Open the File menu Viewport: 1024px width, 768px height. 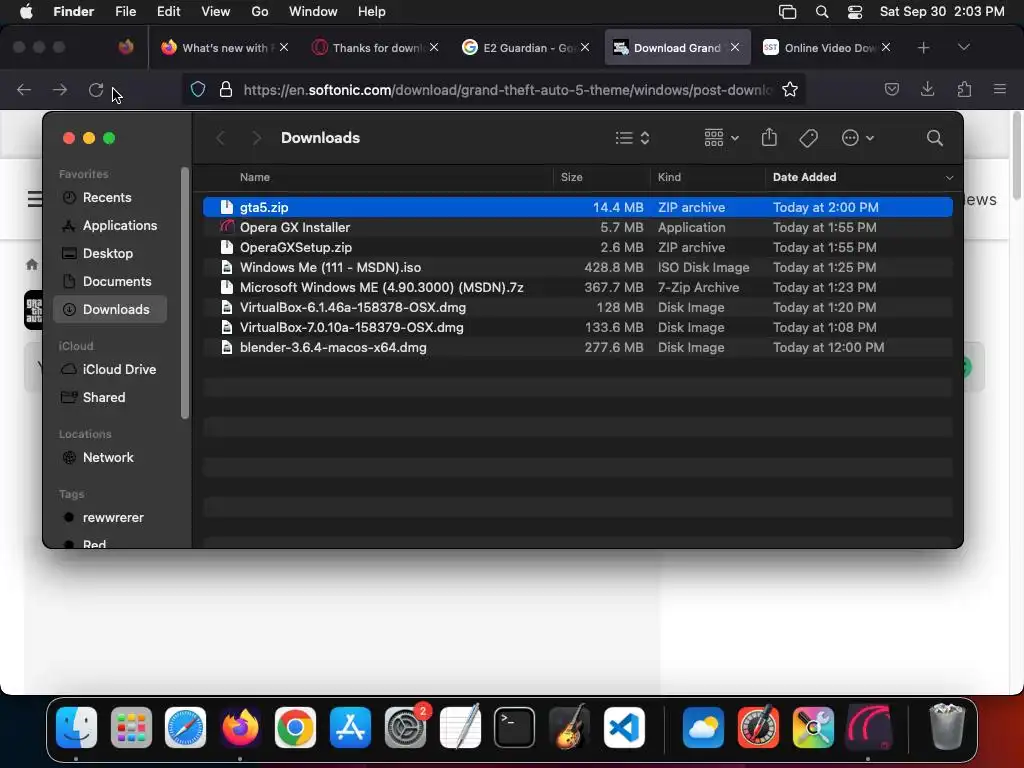pyautogui.click(x=125, y=12)
